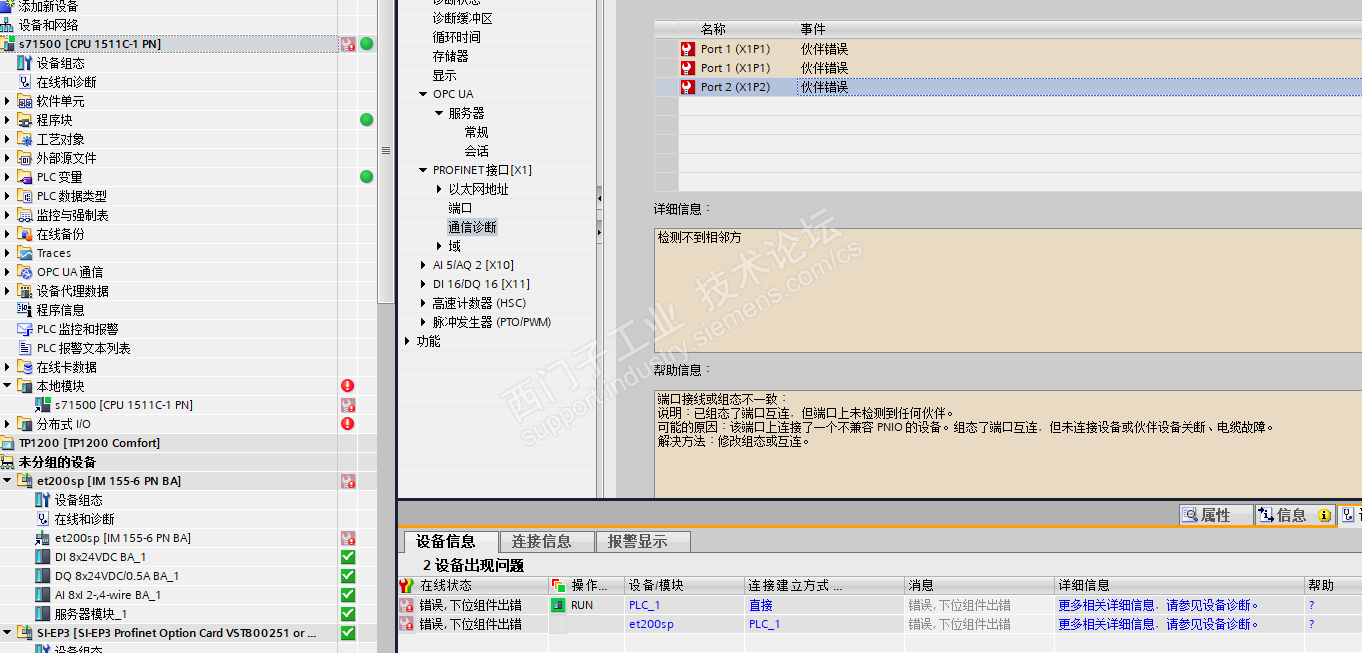Image resolution: width=1362 pixels, height=653 pixels.
Task: Click the splitter handle beside project tree
Action: tap(386, 151)
